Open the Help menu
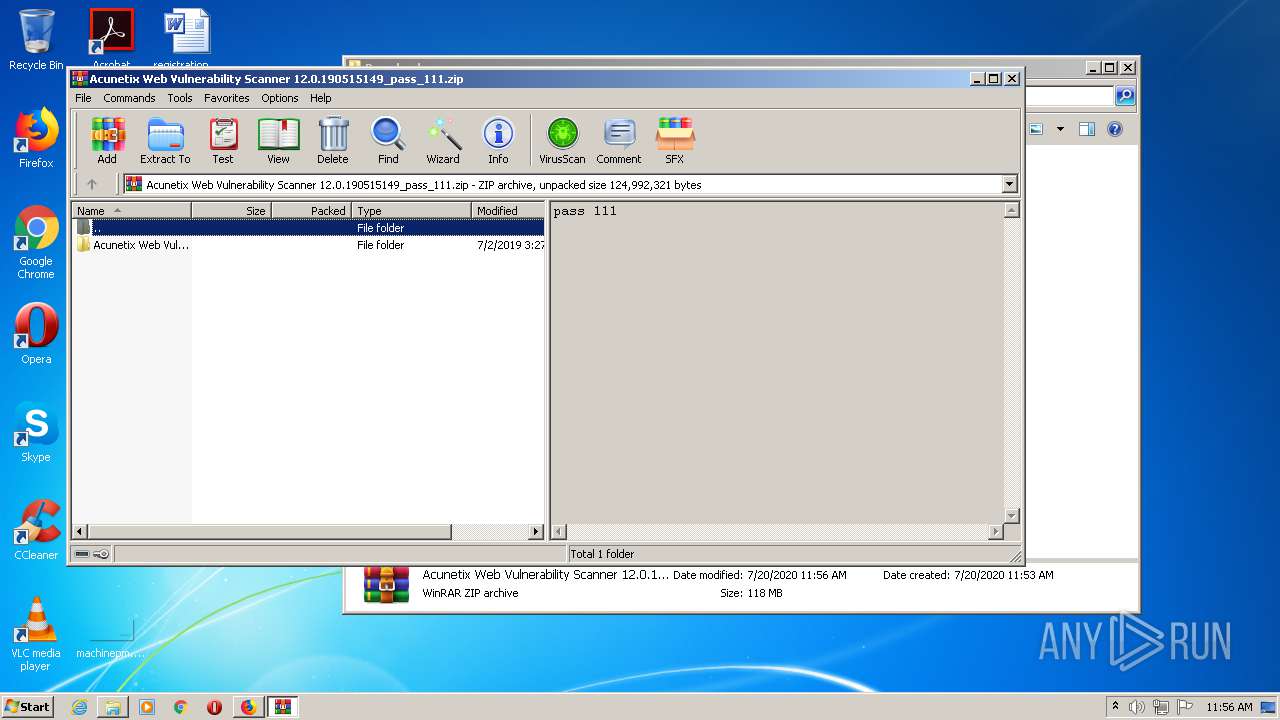The image size is (1280, 720). [x=320, y=98]
